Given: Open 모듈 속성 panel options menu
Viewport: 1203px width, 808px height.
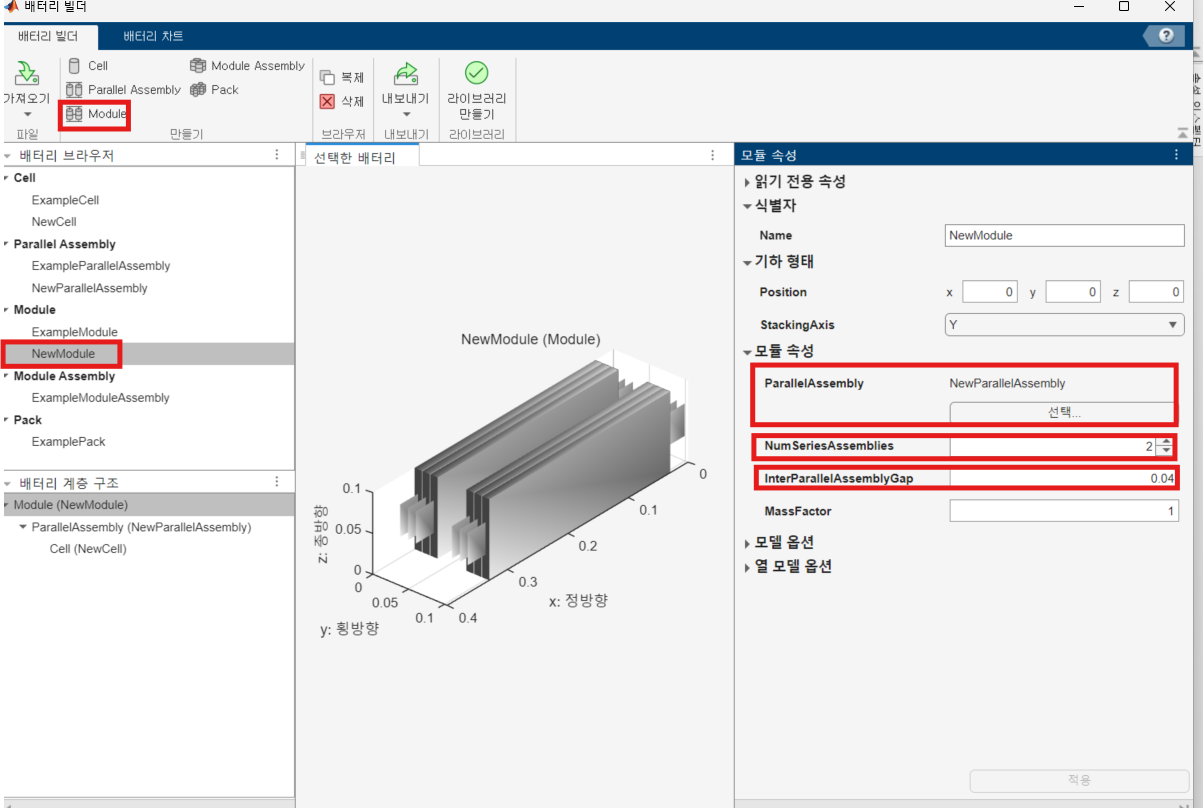Looking at the screenshot, I should point(1177,155).
